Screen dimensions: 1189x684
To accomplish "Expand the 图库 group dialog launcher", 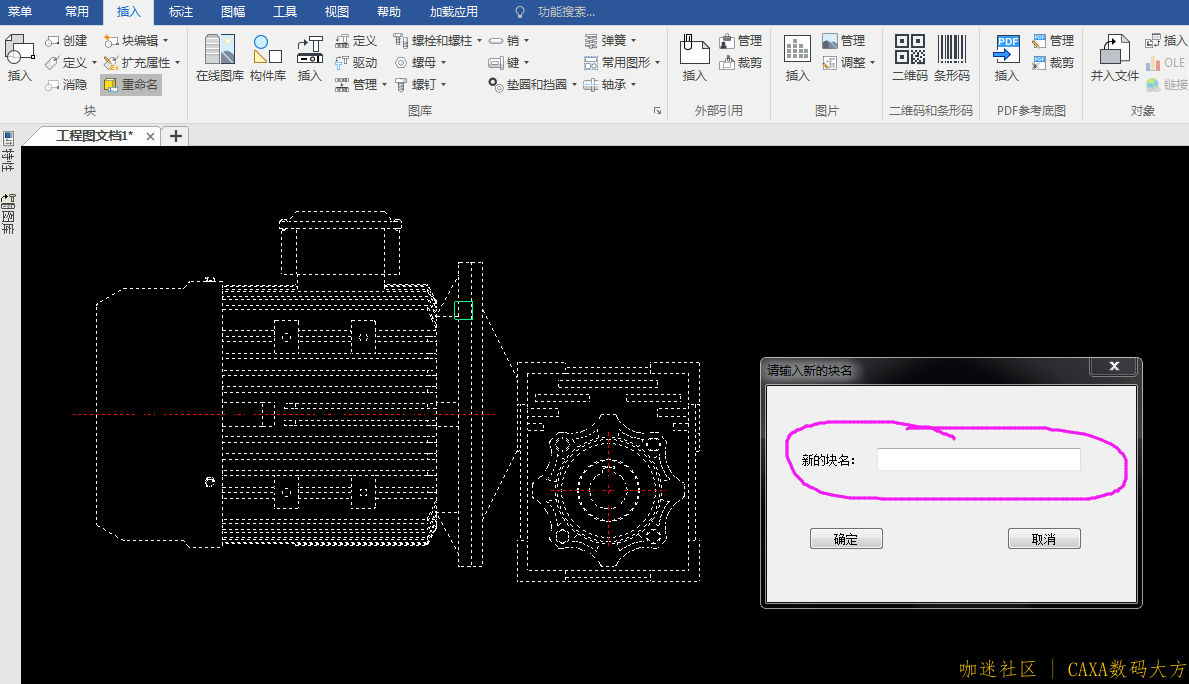I will (x=657, y=111).
